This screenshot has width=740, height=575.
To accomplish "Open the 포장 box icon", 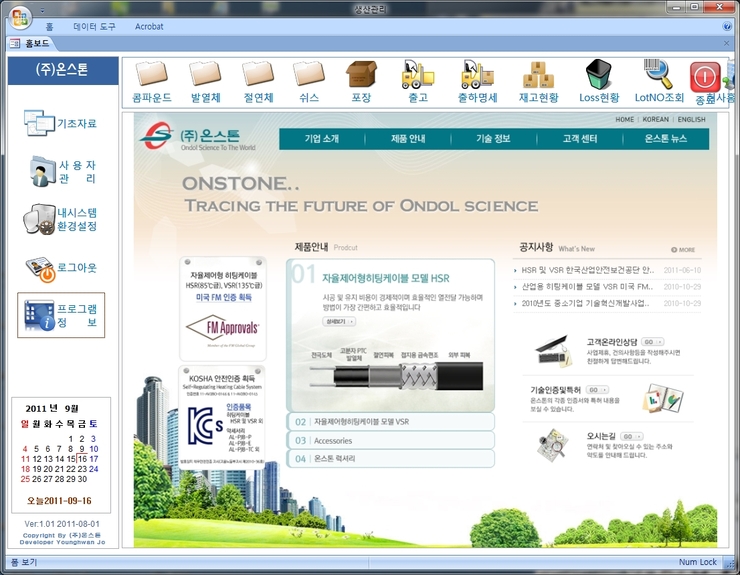I will coord(362,75).
